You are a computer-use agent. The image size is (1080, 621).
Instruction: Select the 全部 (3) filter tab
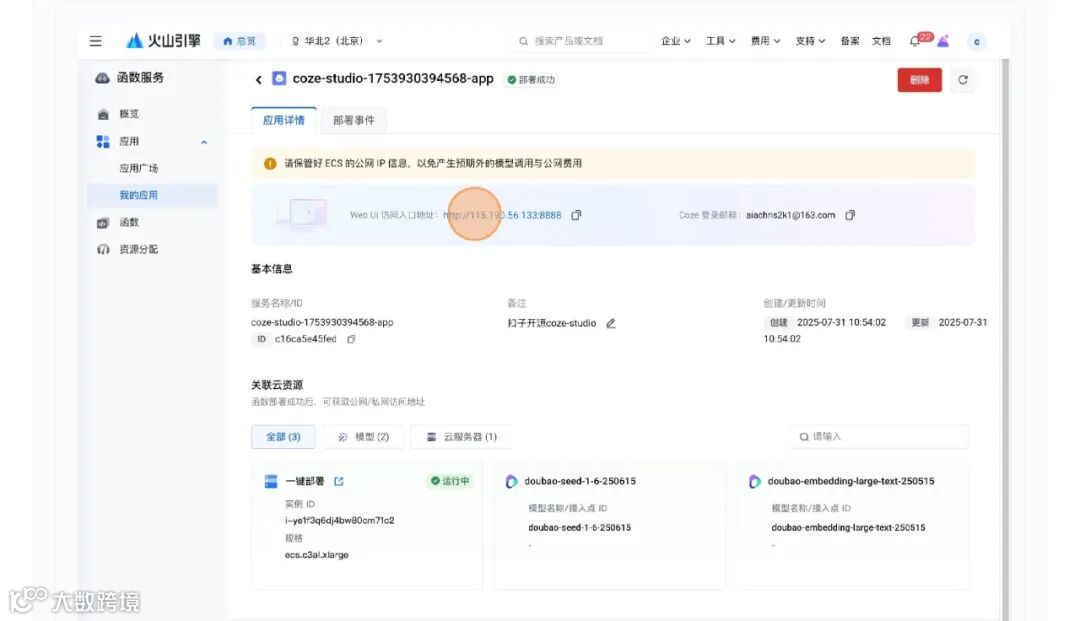click(x=283, y=436)
